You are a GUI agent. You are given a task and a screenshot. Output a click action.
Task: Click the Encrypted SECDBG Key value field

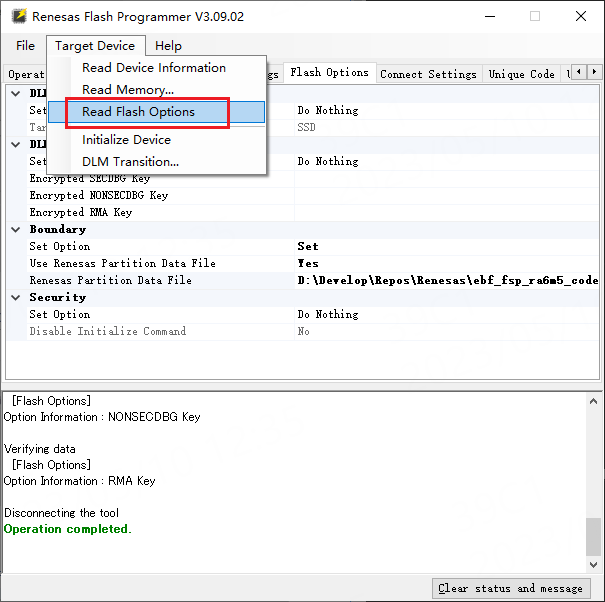point(447,179)
